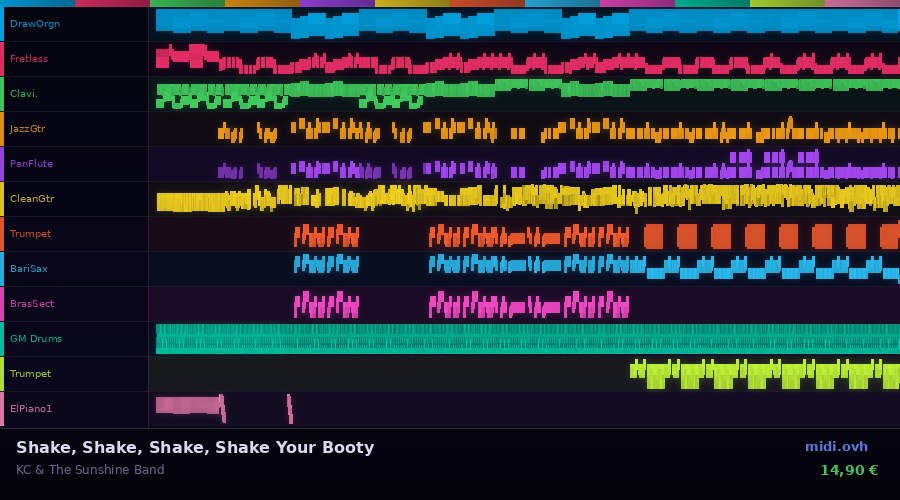The height and width of the screenshot is (500, 900).
Task: Click the song title Shake Your Booty
Action: (x=195, y=447)
